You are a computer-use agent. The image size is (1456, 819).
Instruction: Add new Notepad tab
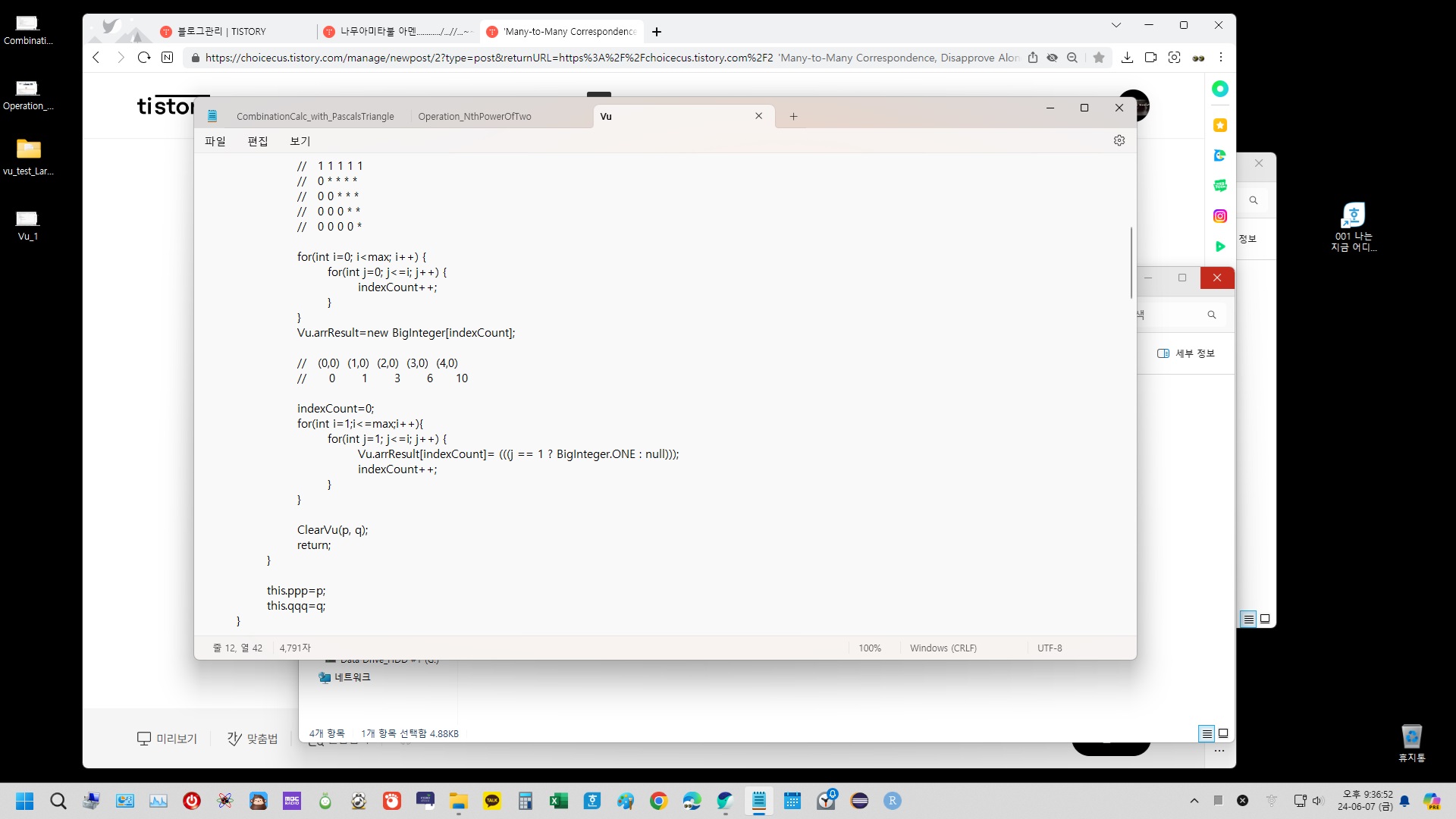[x=793, y=116]
